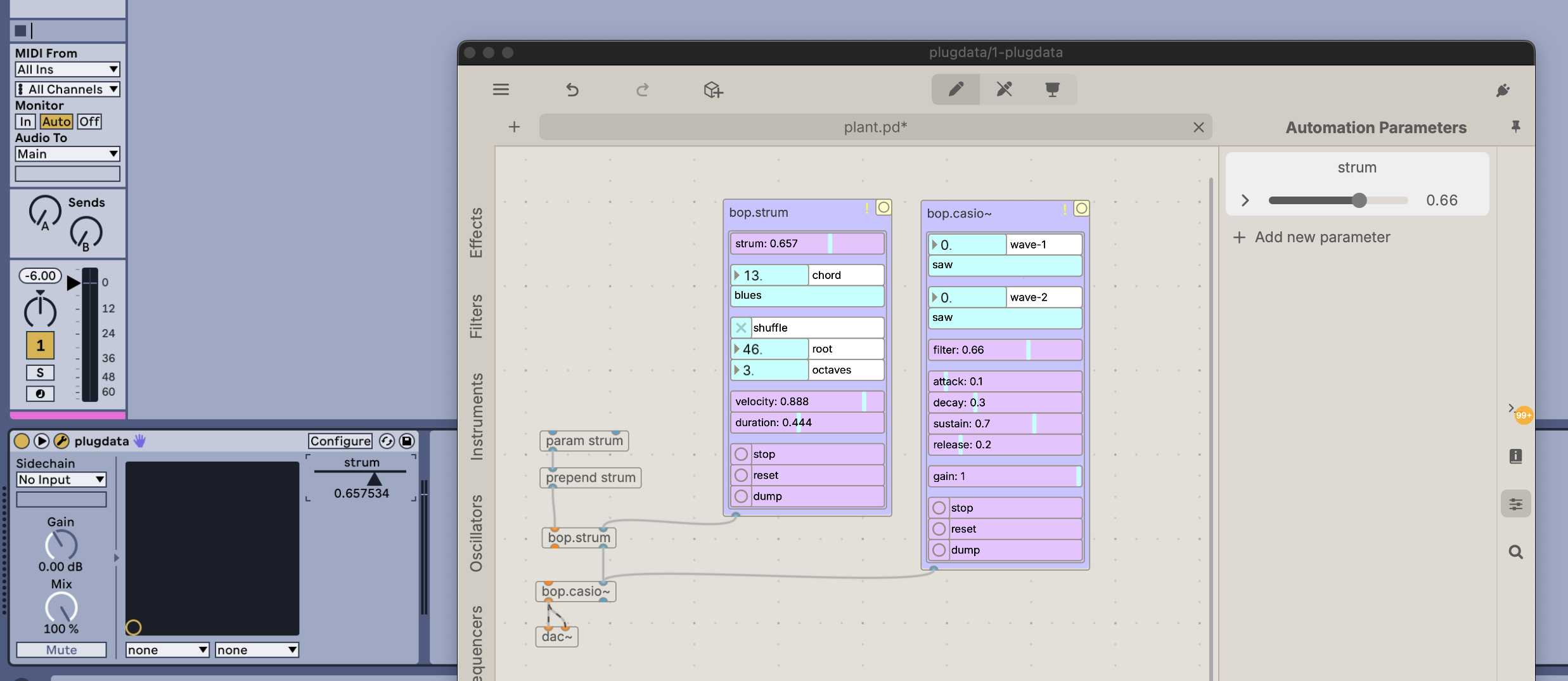Click the bop.strum warning exclamation icon

click(866, 208)
